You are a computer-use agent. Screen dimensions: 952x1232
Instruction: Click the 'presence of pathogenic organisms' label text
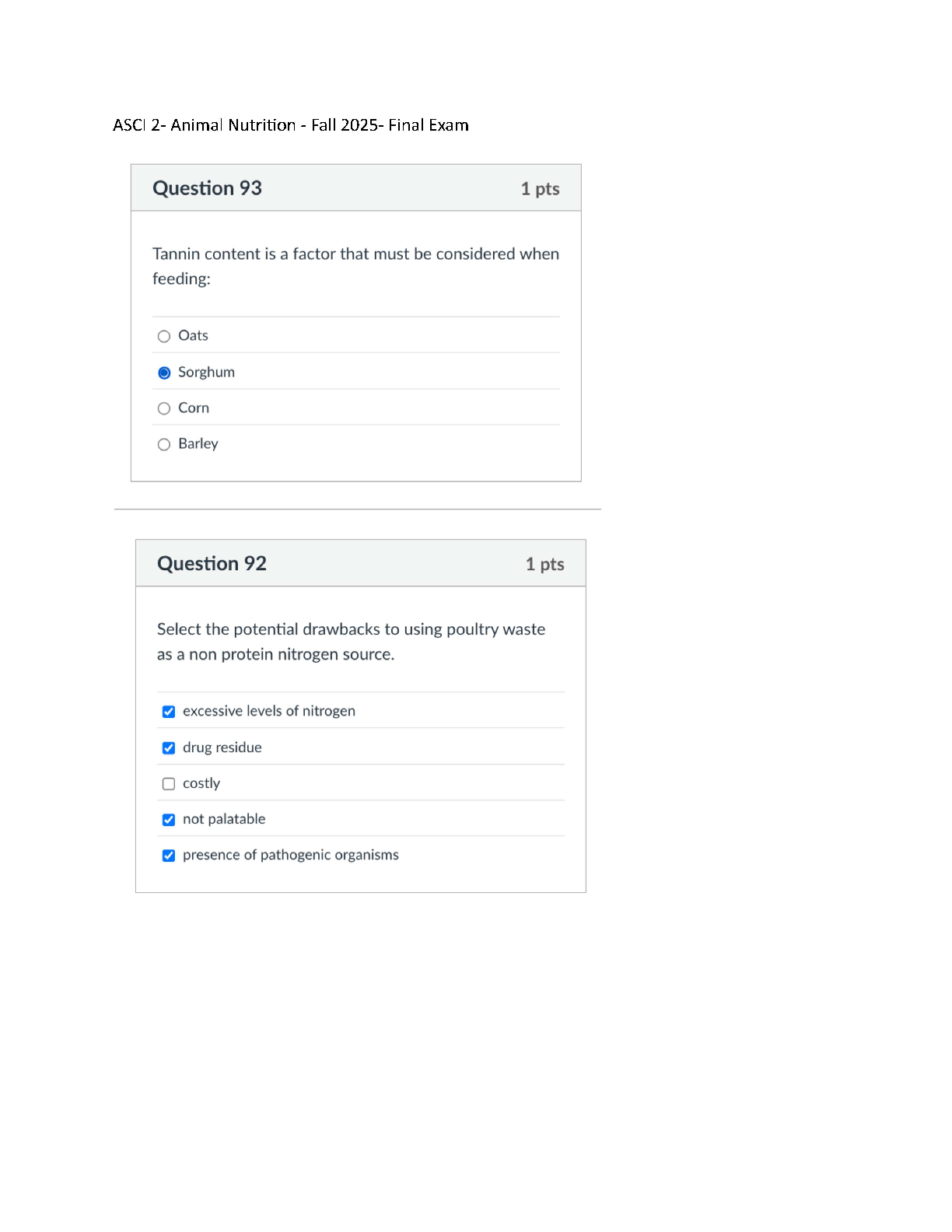pyautogui.click(x=290, y=855)
